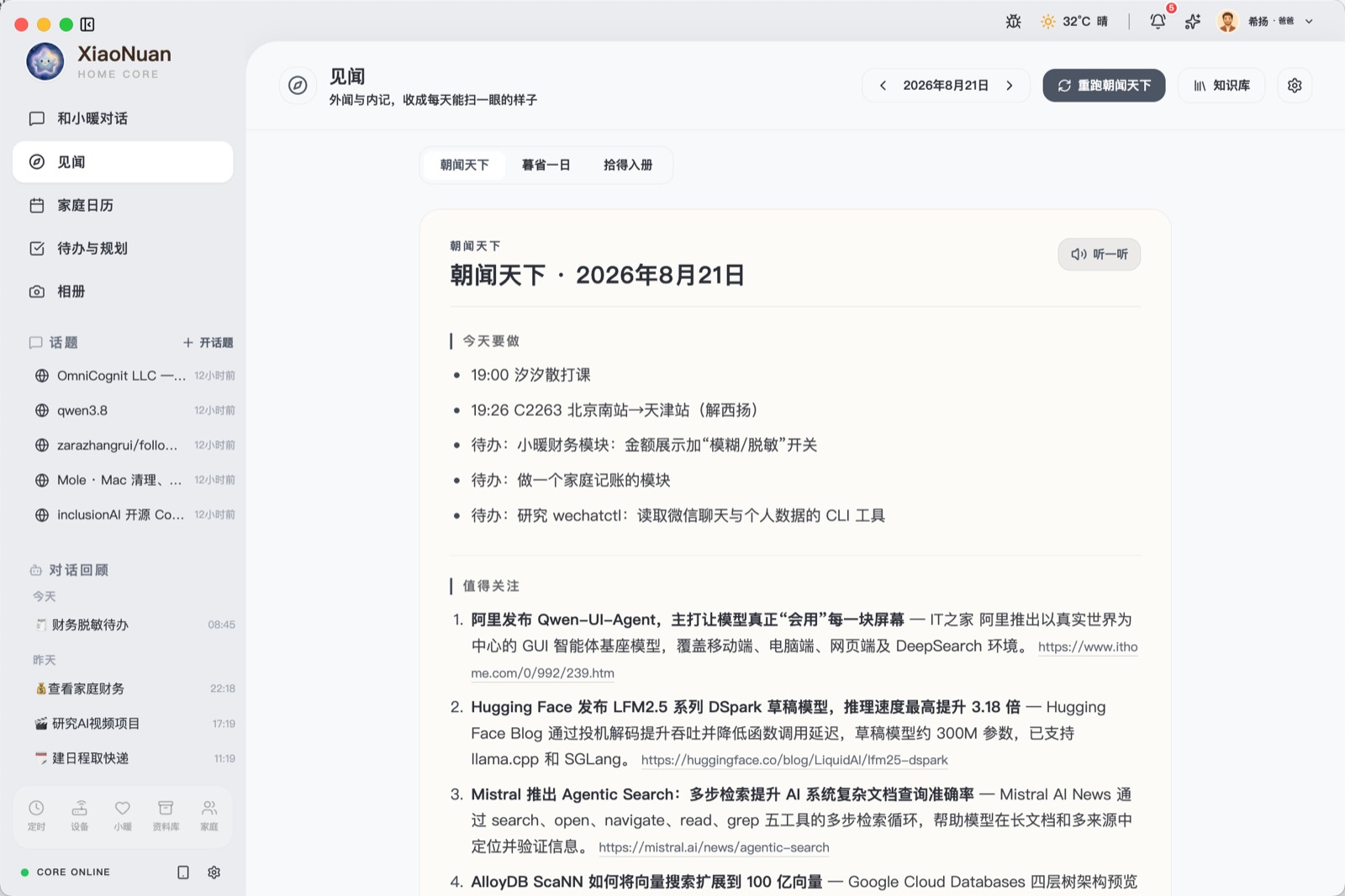This screenshot has width=1345, height=896.
Task: Open the huggingface.co lfm25-dspark link
Action: [794, 760]
